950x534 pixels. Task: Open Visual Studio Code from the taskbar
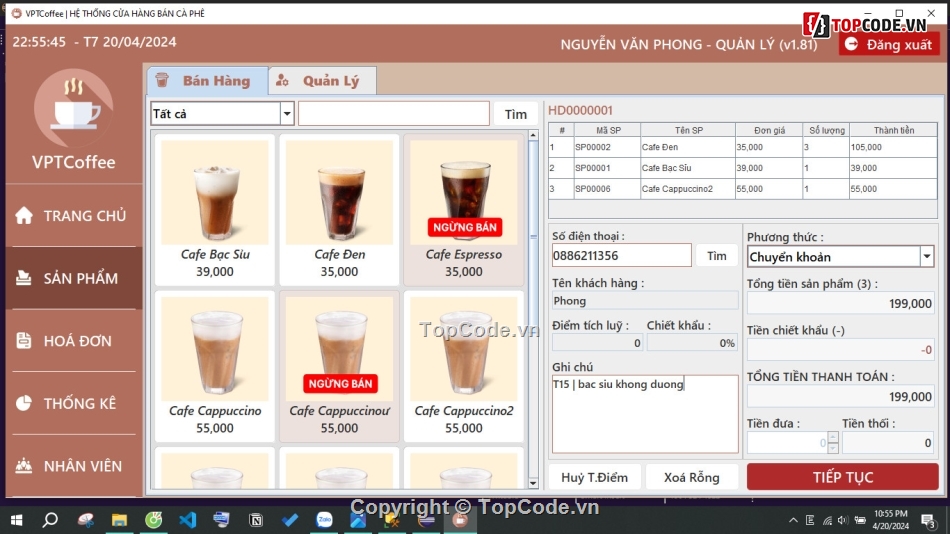[187, 520]
